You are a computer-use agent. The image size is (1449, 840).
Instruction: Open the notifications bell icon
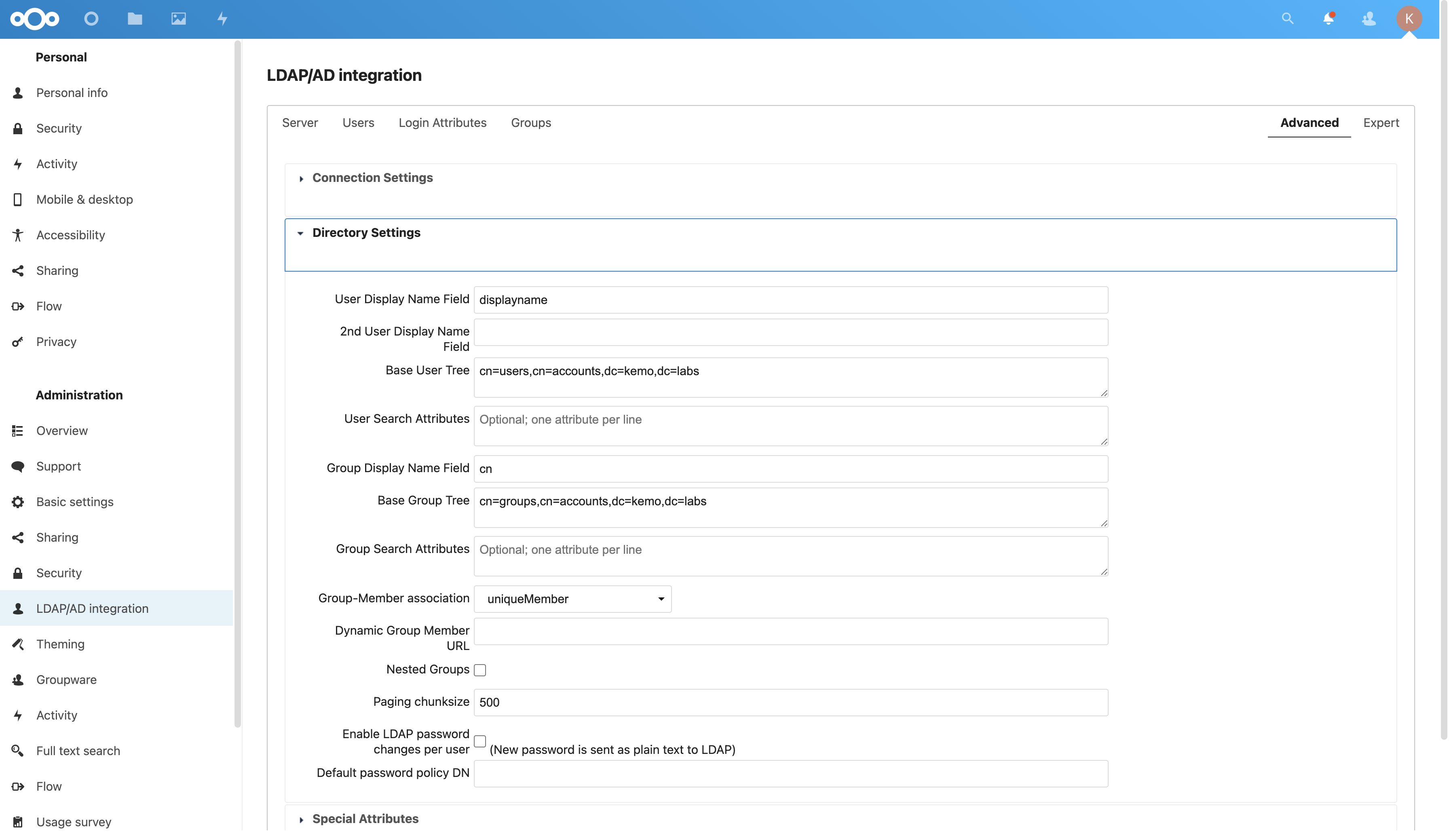(x=1328, y=19)
